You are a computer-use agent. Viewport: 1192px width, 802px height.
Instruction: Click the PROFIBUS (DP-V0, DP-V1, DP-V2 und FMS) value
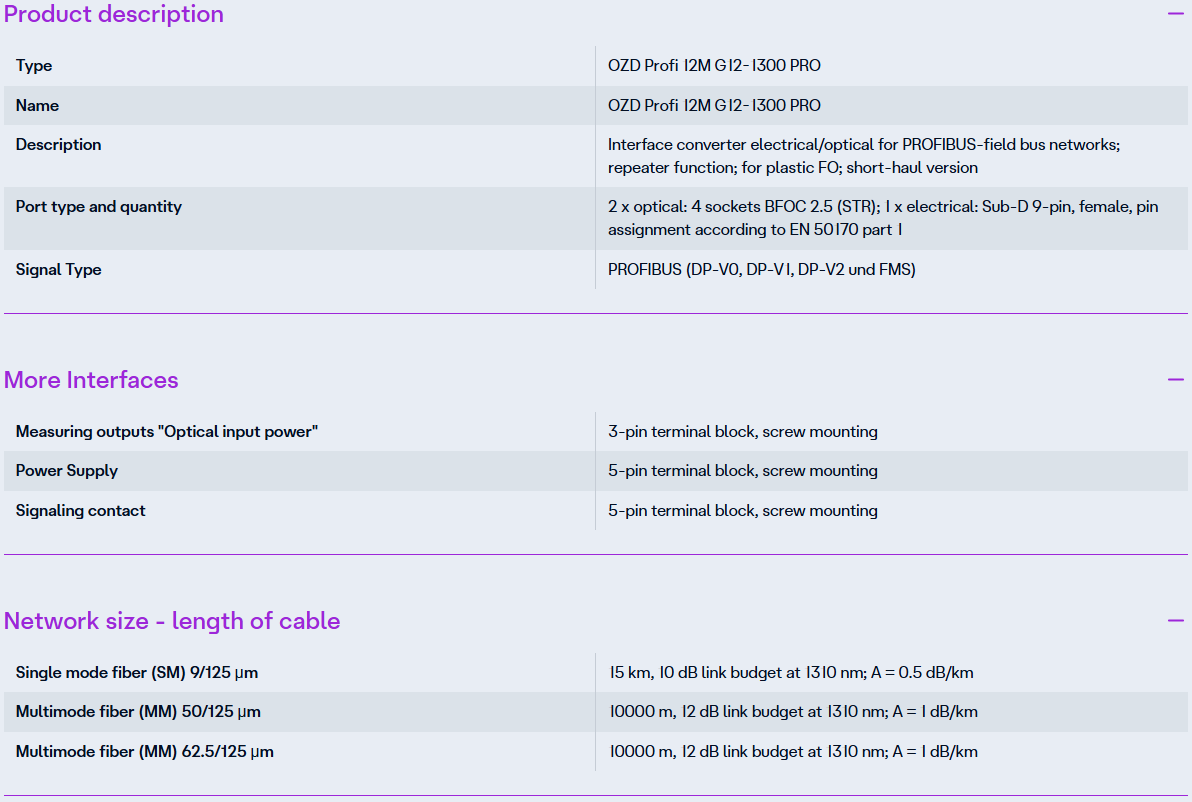pyautogui.click(x=762, y=270)
